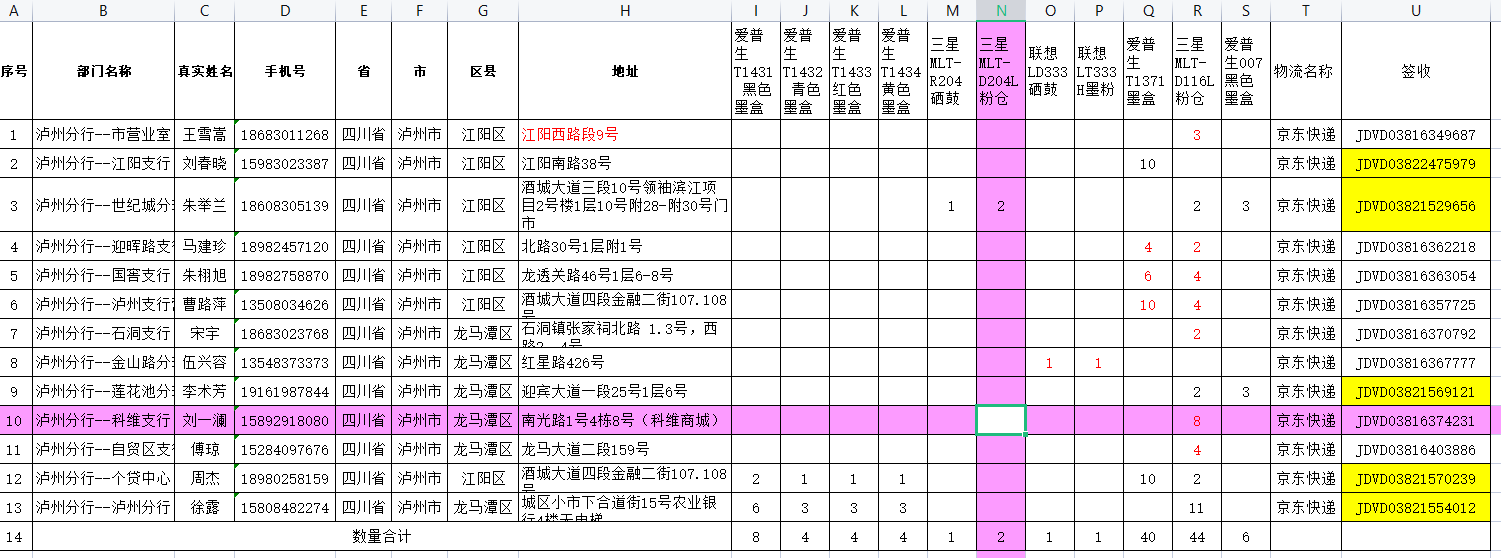
Task: Click the 物流名称 header cell
Action: [x=1306, y=71]
